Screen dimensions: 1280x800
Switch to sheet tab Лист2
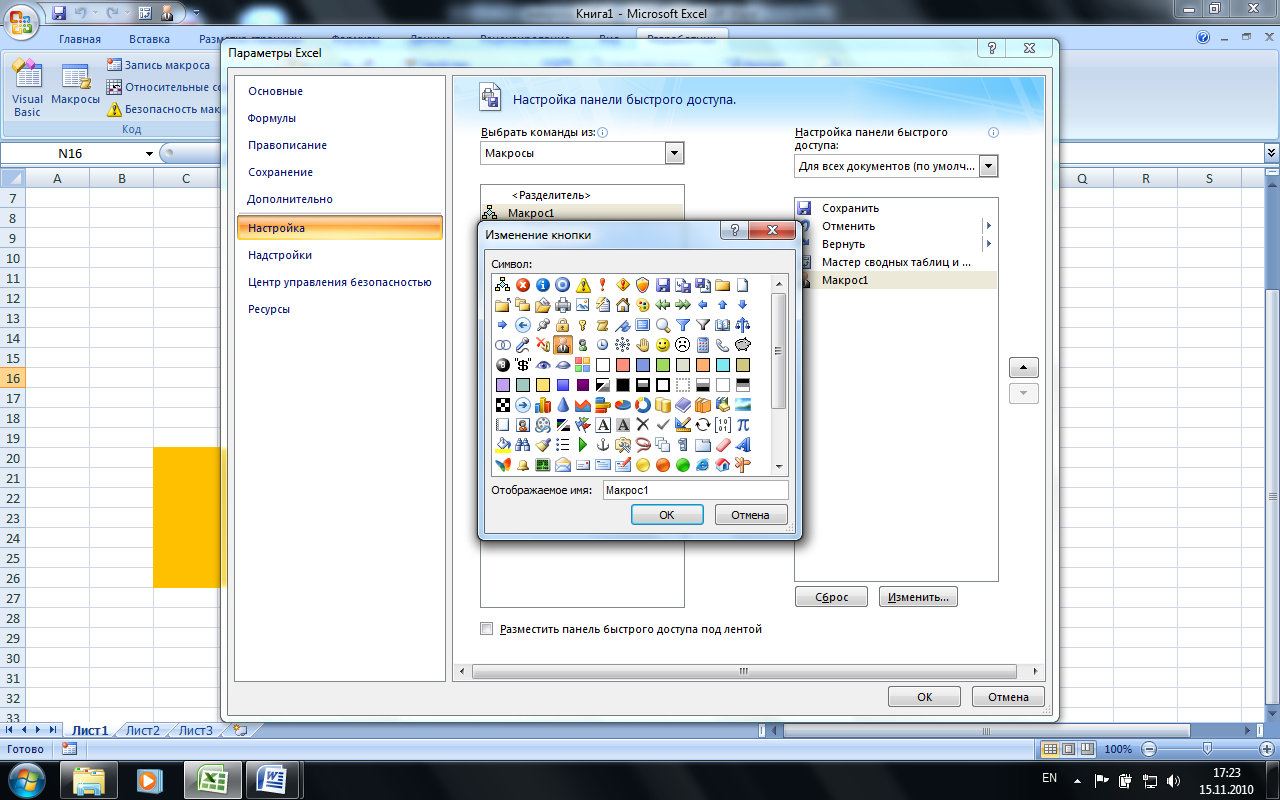coord(143,730)
